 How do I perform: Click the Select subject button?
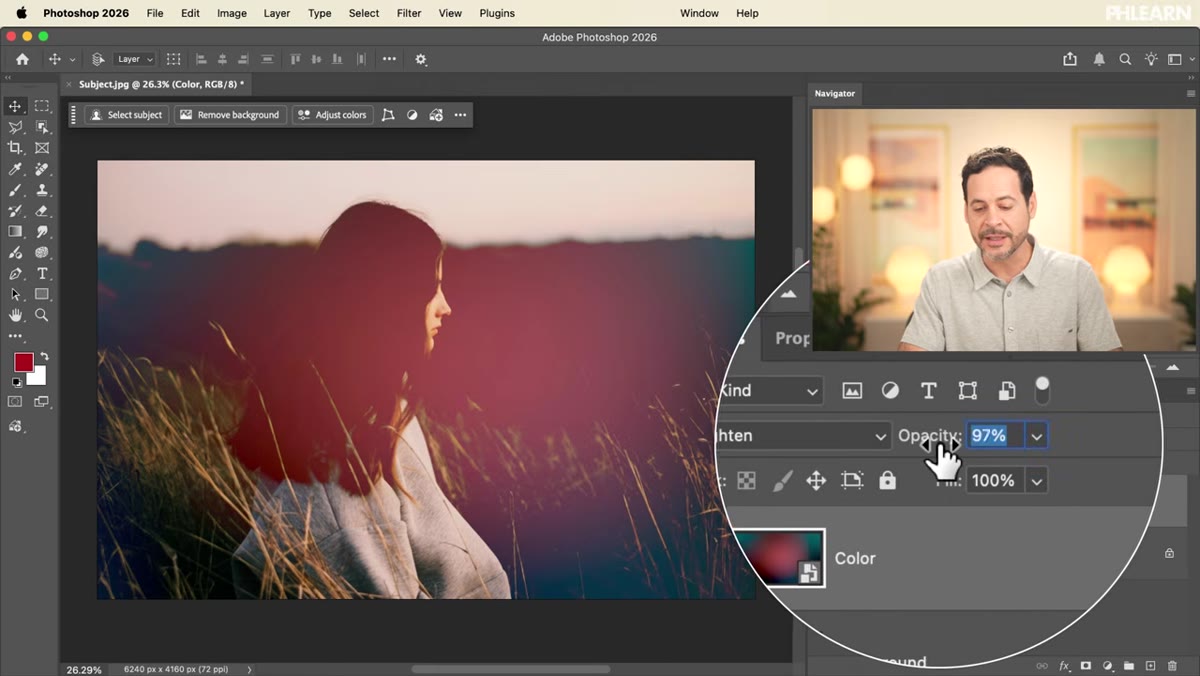tap(126, 115)
